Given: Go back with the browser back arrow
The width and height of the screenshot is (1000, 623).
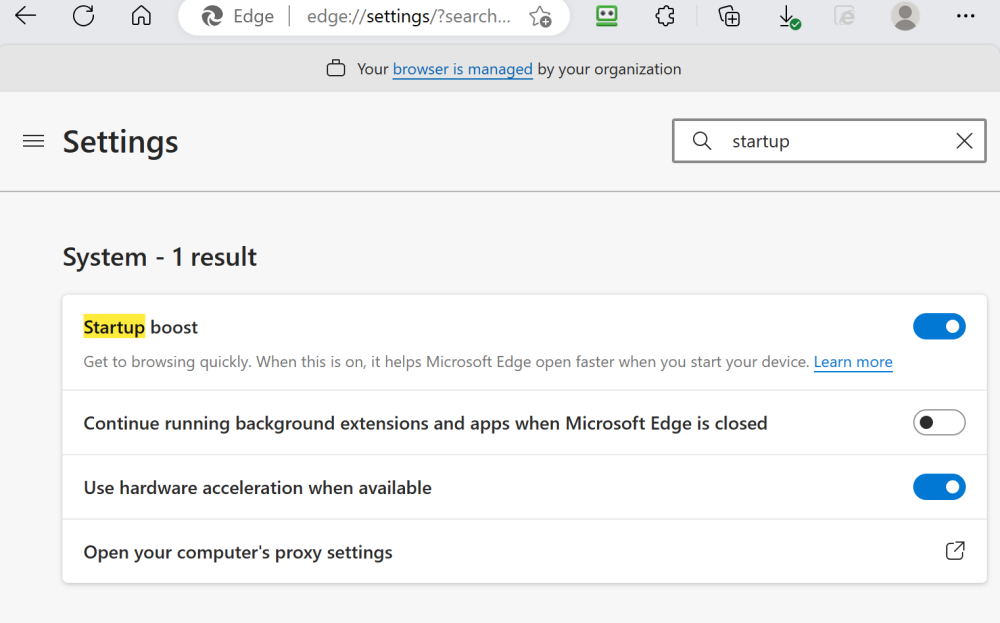Looking at the screenshot, I should [x=26, y=15].
